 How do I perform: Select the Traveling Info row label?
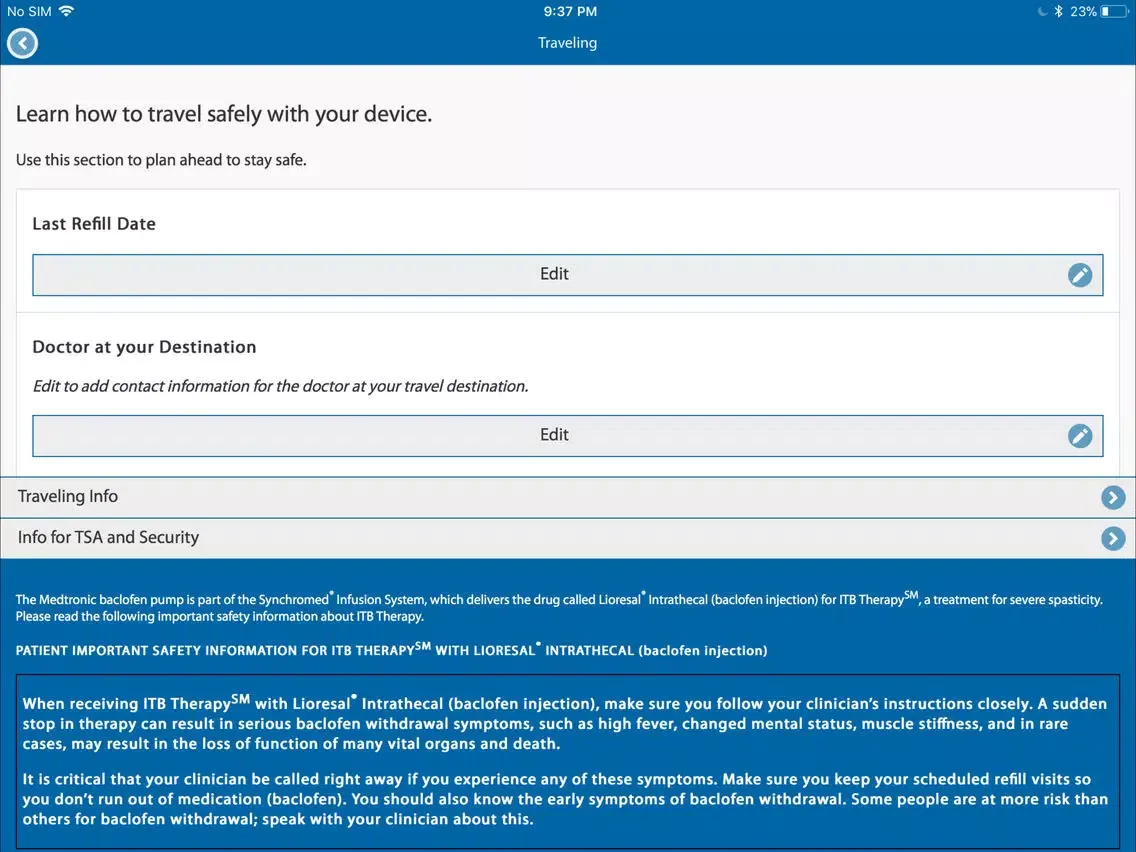(68, 497)
